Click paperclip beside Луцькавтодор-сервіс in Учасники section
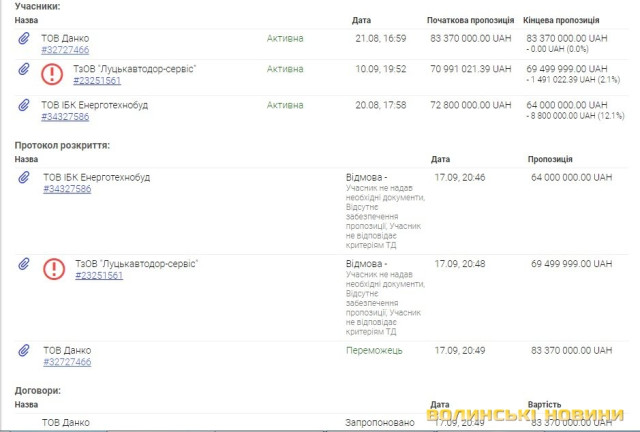The height and width of the screenshot is (432, 640). 24,69
